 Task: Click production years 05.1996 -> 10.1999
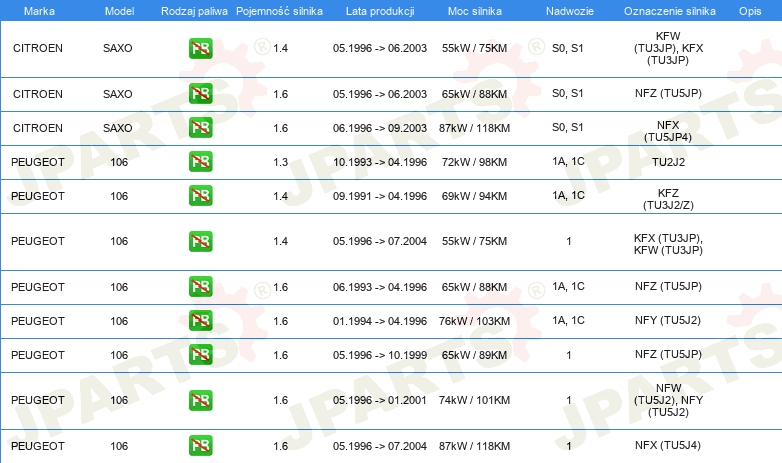380,355
